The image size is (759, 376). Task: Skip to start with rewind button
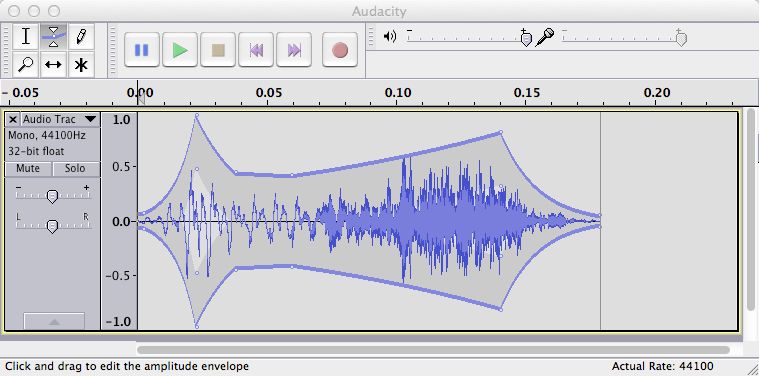pyautogui.click(x=256, y=50)
